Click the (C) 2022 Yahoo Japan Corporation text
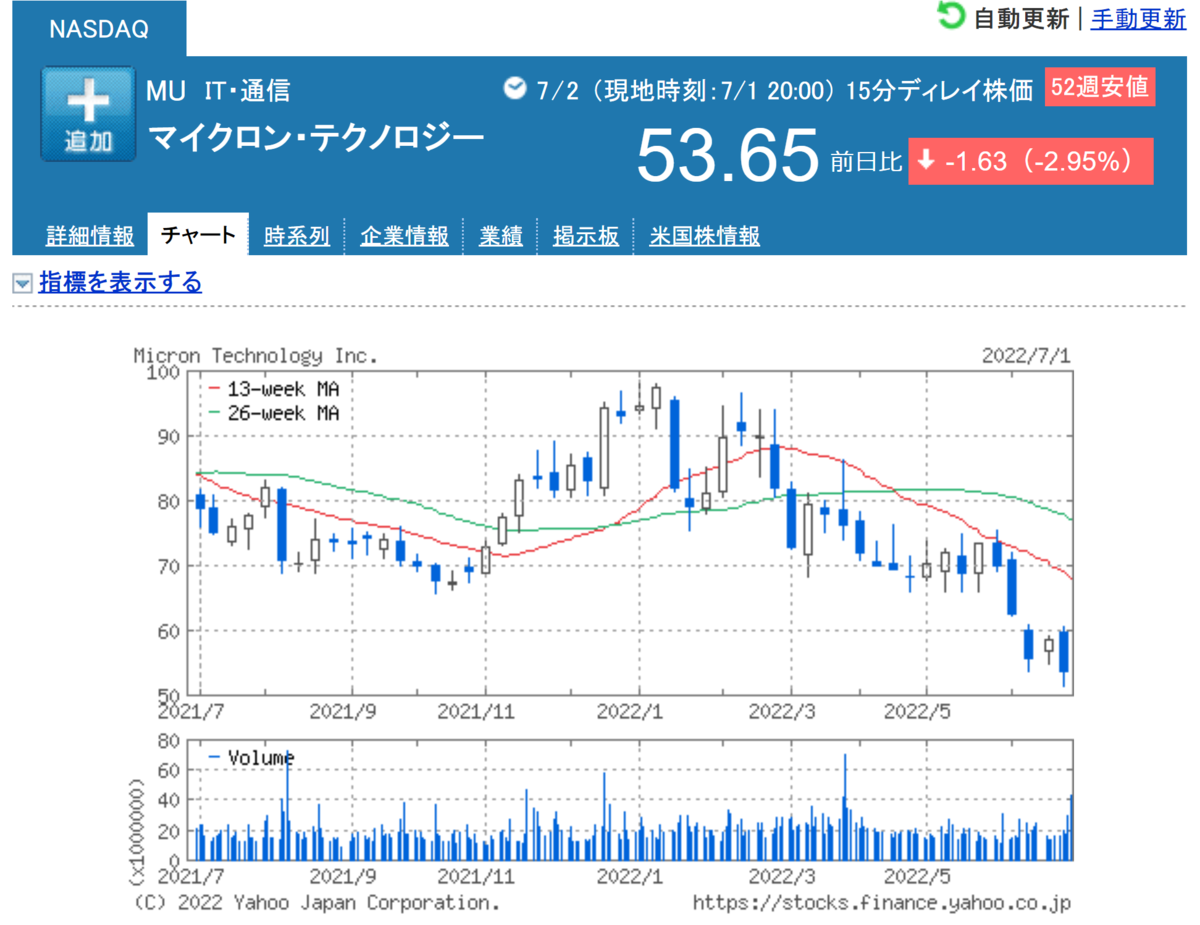 [316, 902]
